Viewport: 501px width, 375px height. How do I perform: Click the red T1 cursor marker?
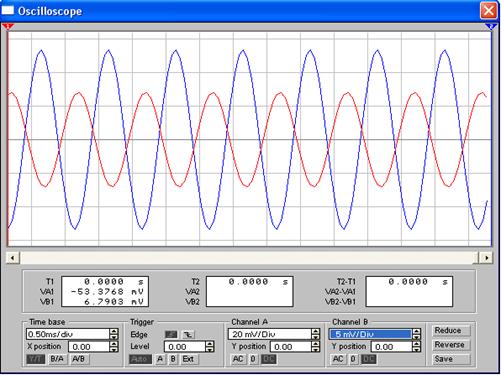click(x=7, y=26)
